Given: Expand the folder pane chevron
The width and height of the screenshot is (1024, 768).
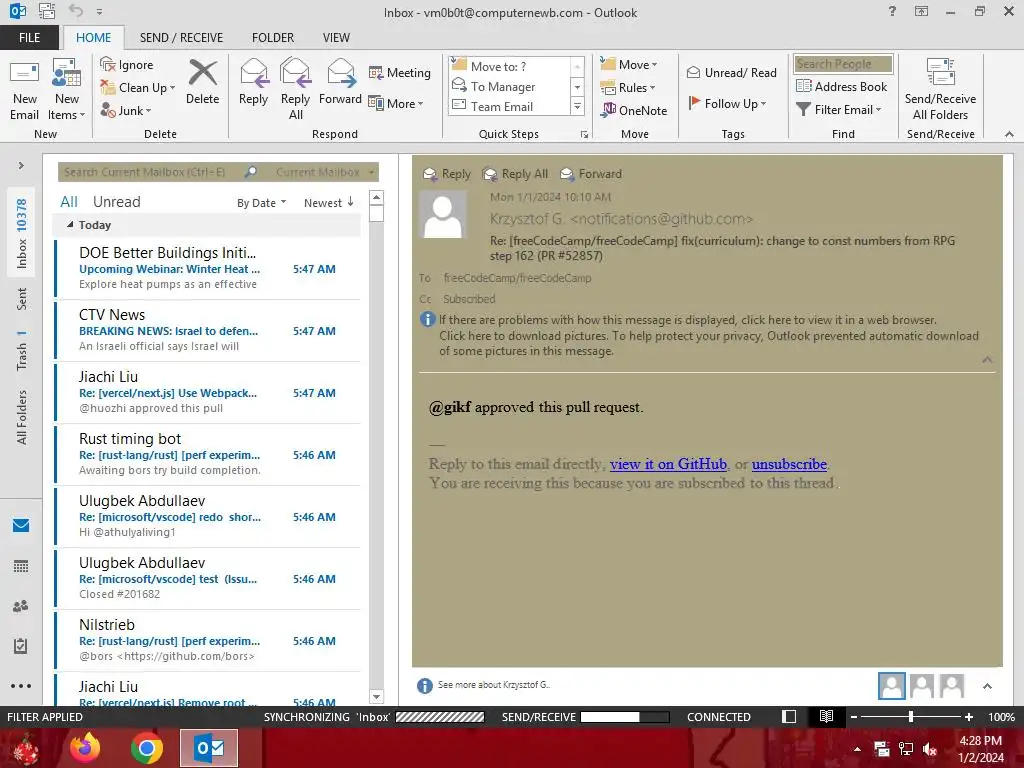Looking at the screenshot, I should [x=21, y=165].
